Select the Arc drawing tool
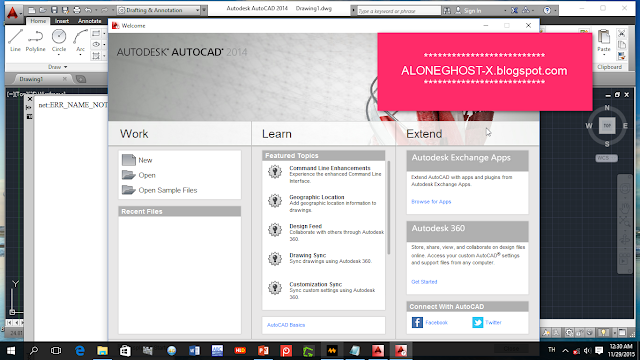This screenshot has height=360, width=640. coord(80,39)
